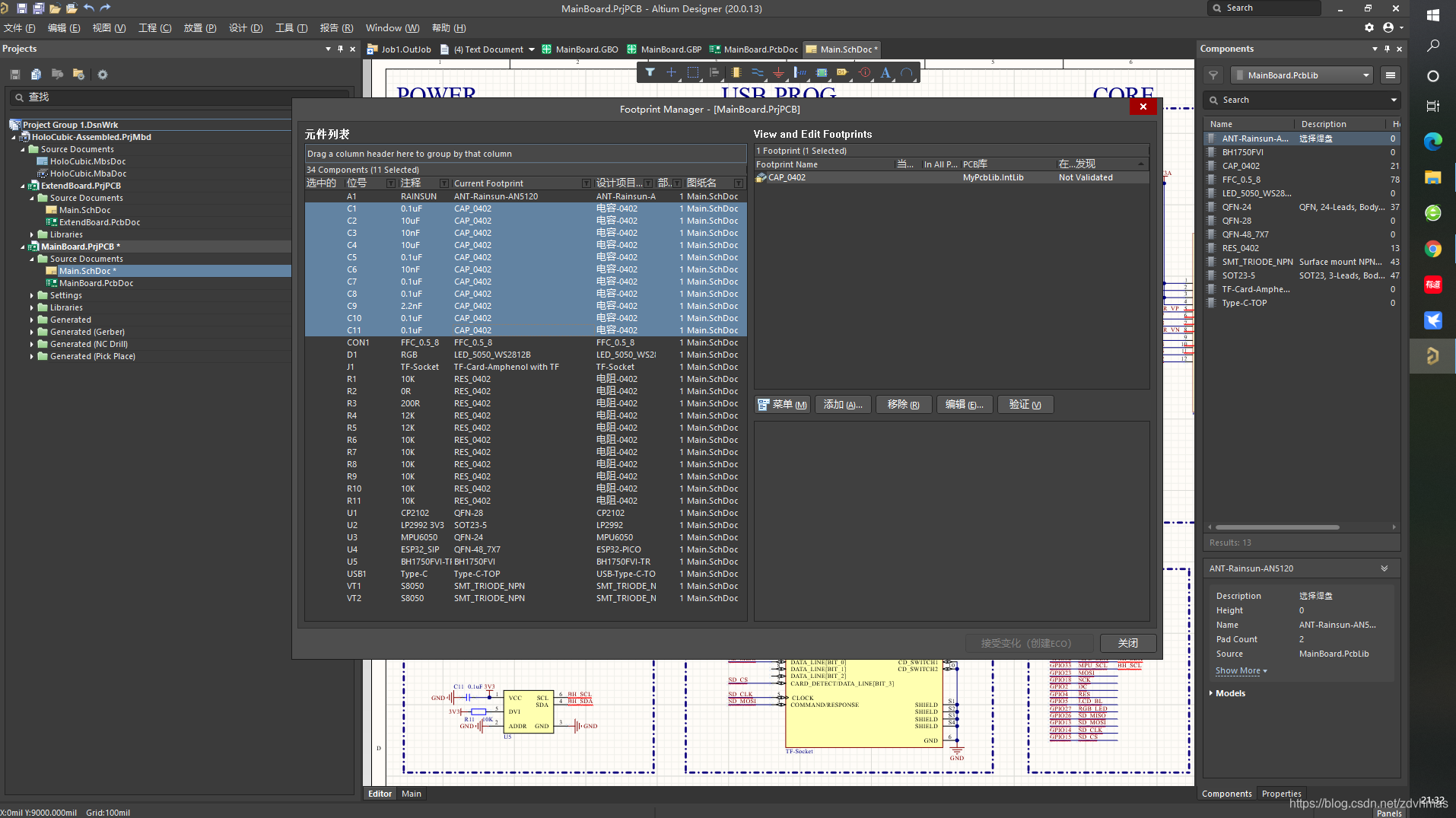Choose the arc drawing tool

tap(907, 73)
